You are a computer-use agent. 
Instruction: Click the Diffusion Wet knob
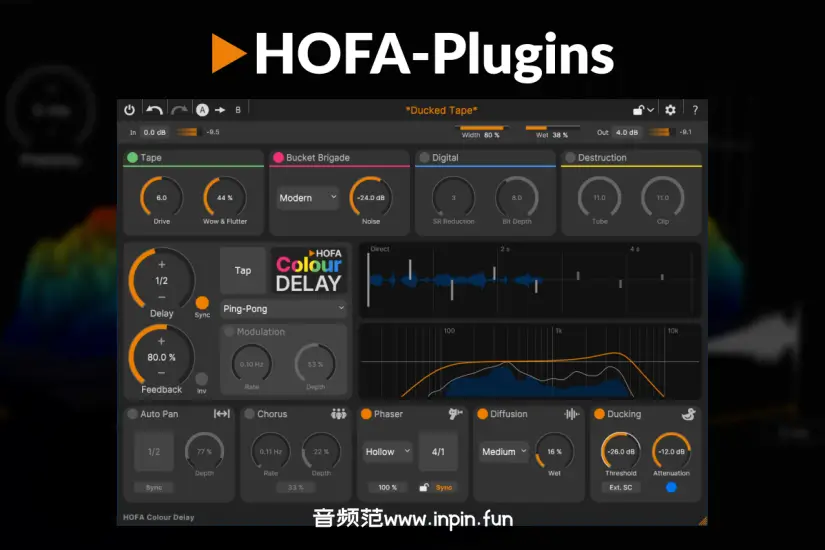click(555, 452)
